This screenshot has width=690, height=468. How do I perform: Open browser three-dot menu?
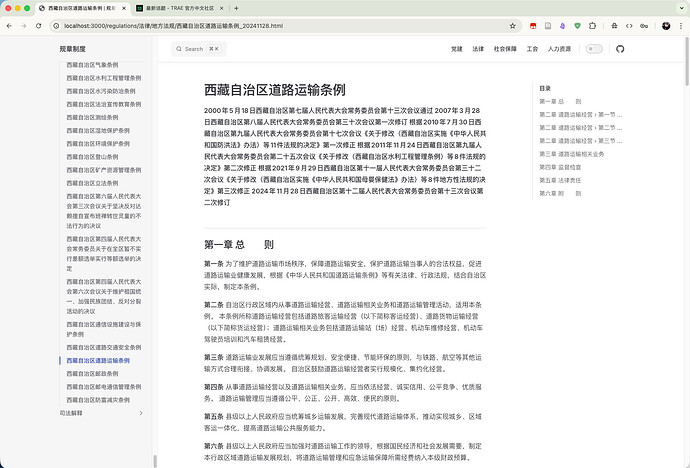coord(679,23)
